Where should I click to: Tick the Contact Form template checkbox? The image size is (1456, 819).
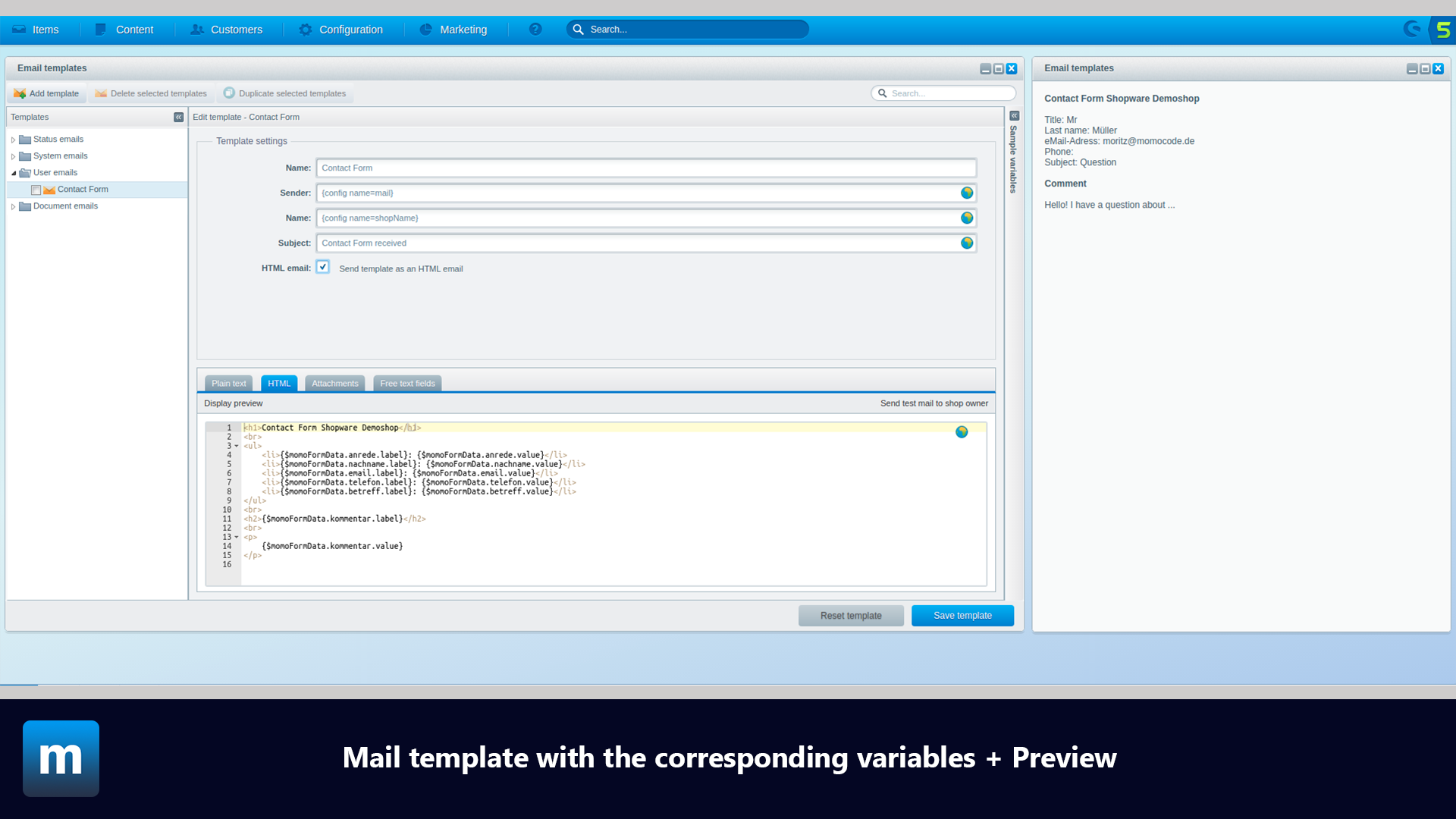36,190
